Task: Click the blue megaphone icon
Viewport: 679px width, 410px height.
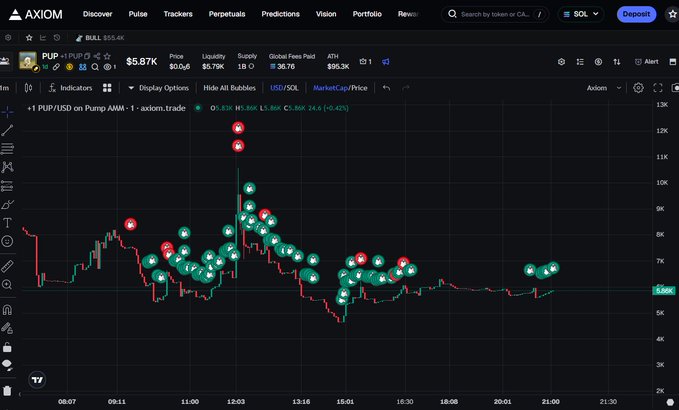Action: coord(385,62)
